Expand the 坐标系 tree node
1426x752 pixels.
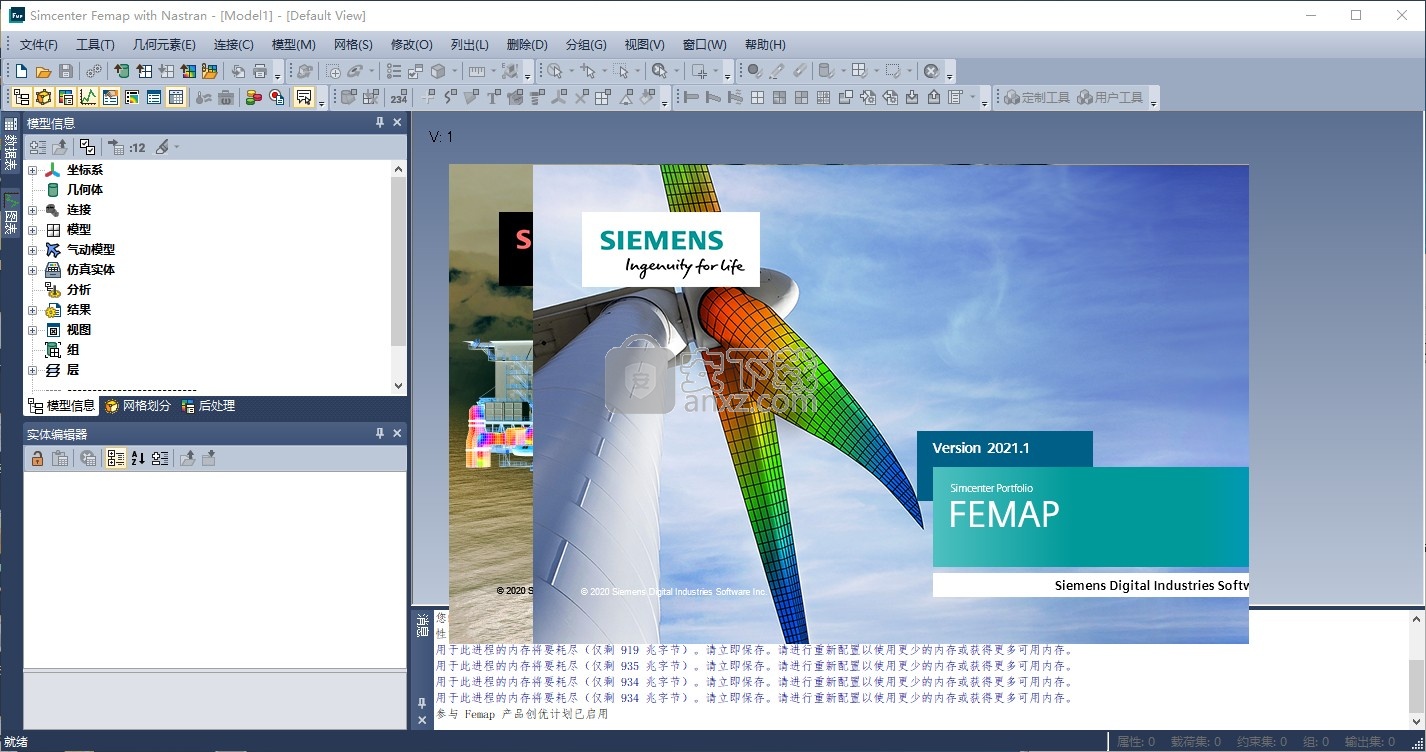pyautogui.click(x=32, y=170)
